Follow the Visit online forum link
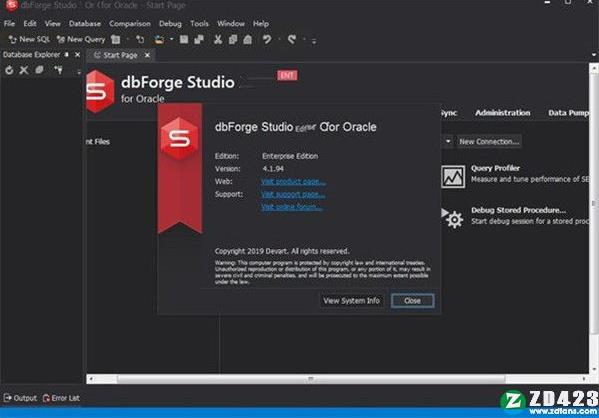 click(291, 207)
